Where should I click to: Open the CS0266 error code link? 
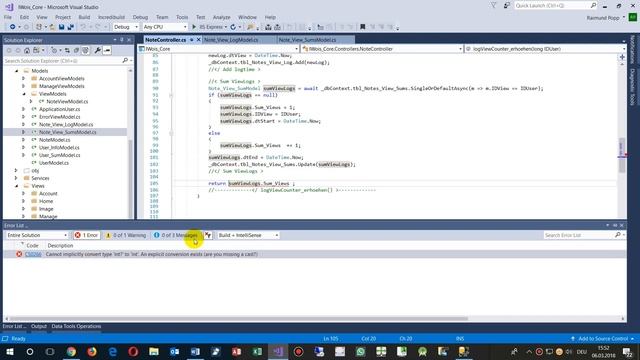coord(33,254)
